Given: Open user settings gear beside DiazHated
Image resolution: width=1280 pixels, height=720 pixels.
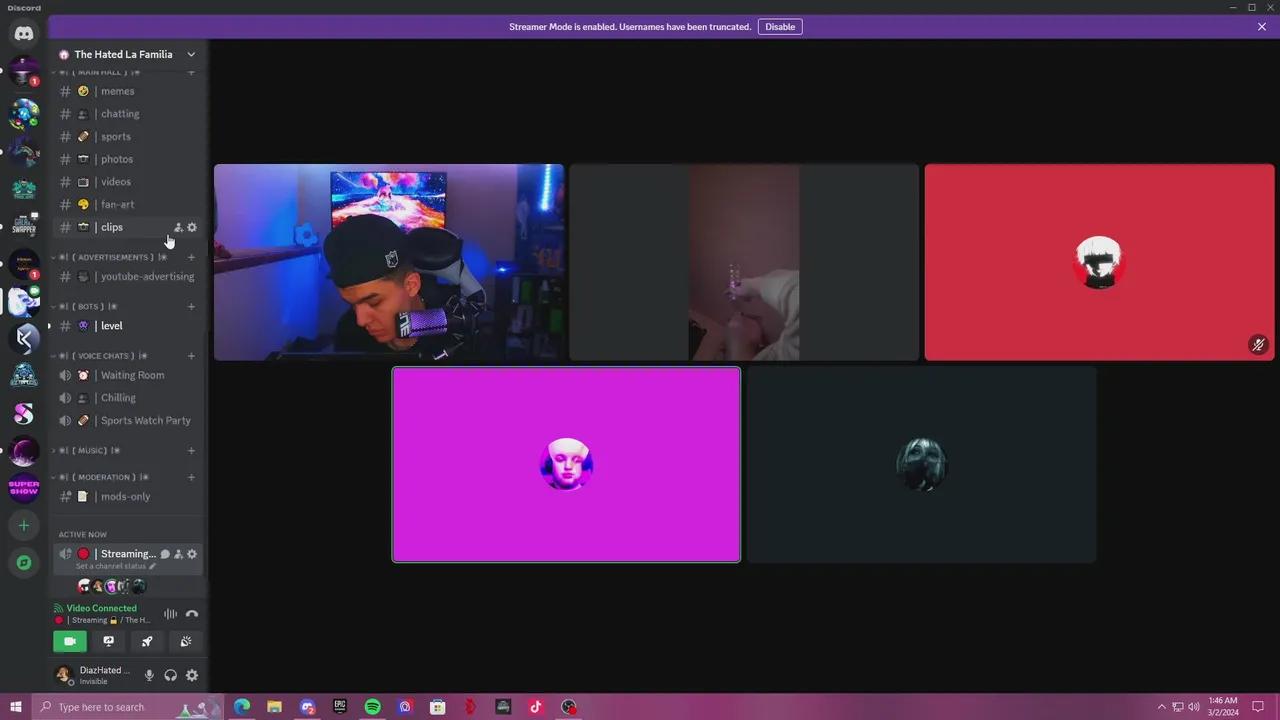Looking at the screenshot, I should [192, 675].
